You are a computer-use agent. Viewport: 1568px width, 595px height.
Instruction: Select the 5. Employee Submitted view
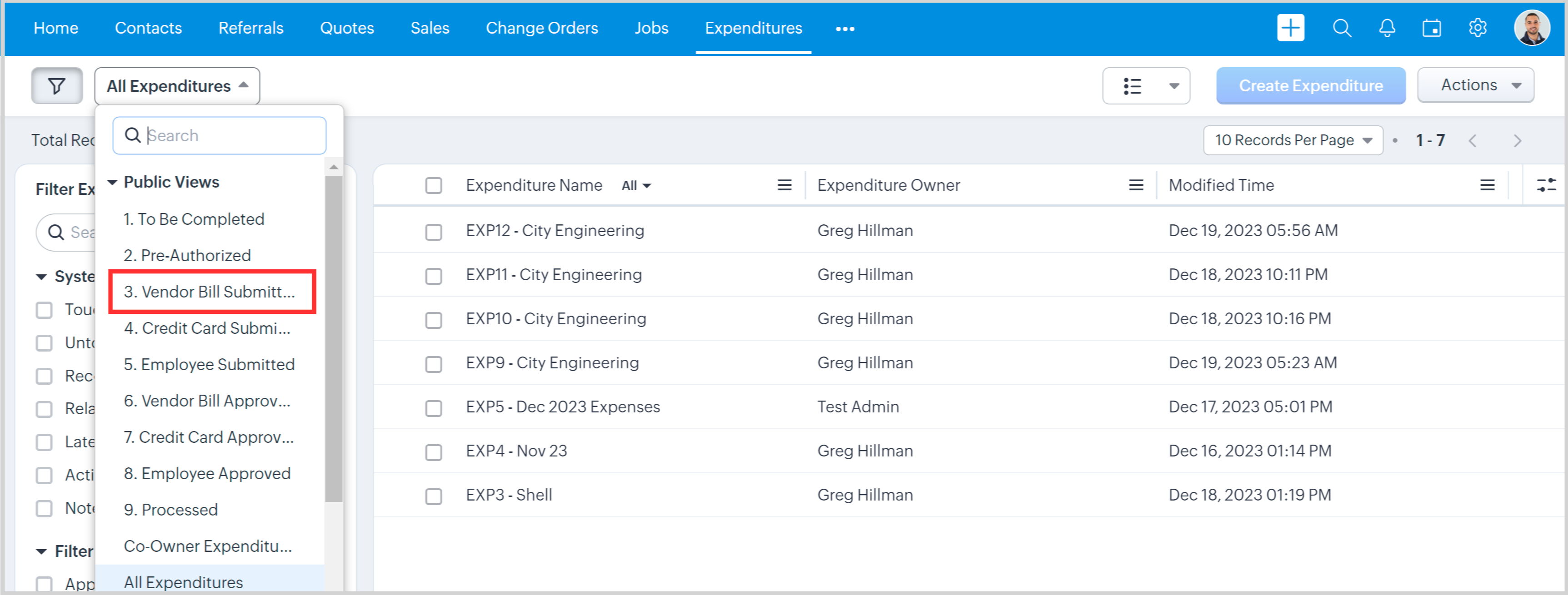pos(209,364)
